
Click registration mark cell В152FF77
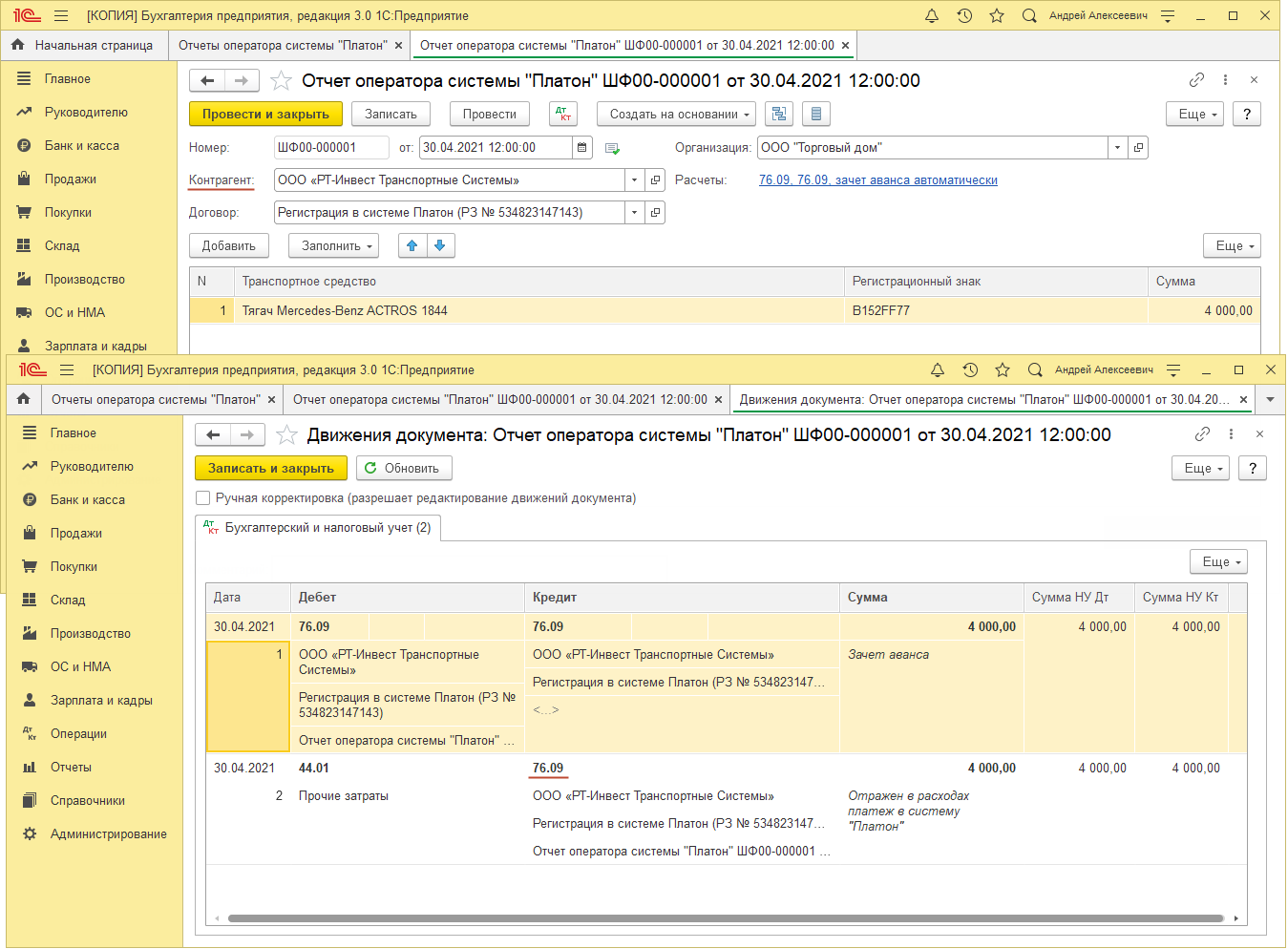[996, 310]
